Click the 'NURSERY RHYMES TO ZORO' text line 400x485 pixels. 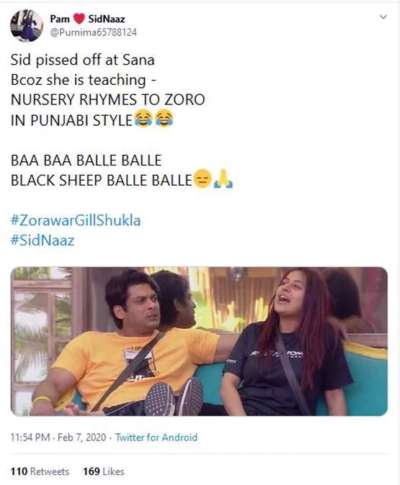pyautogui.click(x=108, y=100)
